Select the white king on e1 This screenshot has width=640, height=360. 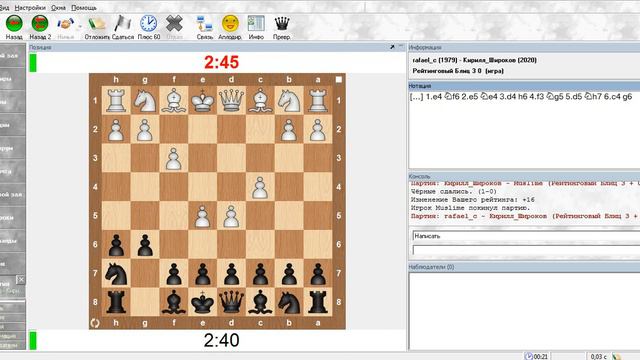[202, 100]
